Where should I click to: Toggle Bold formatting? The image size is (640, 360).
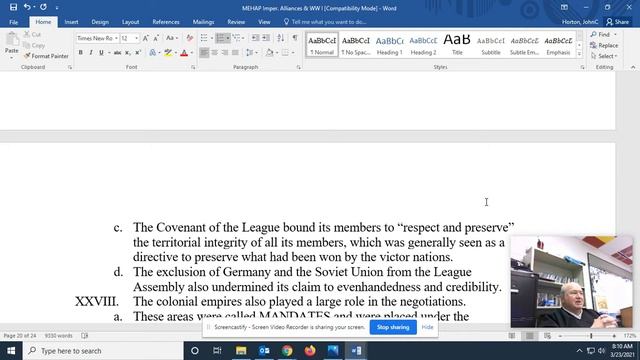coord(80,53)
